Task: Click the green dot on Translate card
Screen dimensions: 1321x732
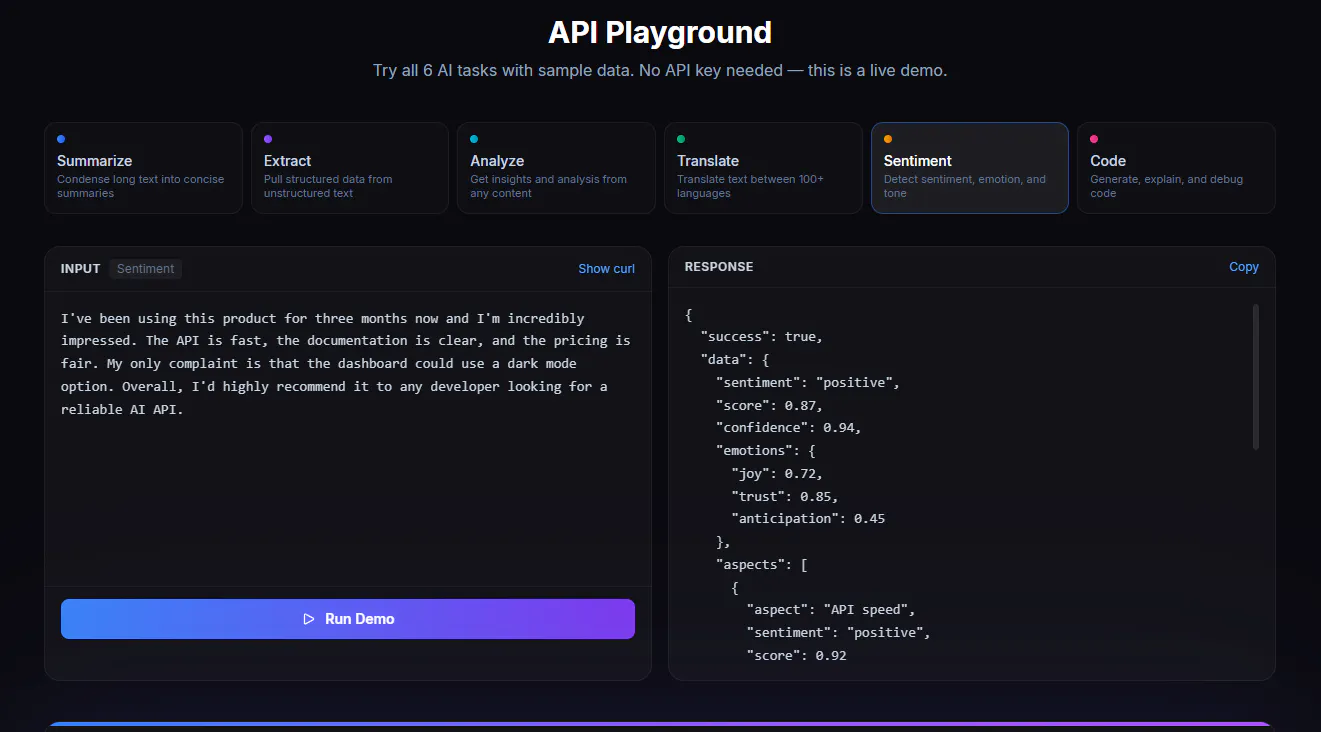Action: point(681,139)
